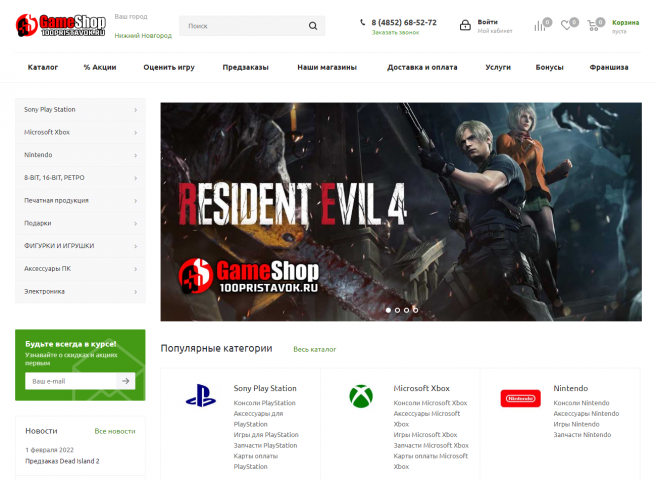This screenshot has width=657, height=480.
Task: Click the PlayStation logo in popular categories
Action: pyautogui.click(x=201, y=395)
